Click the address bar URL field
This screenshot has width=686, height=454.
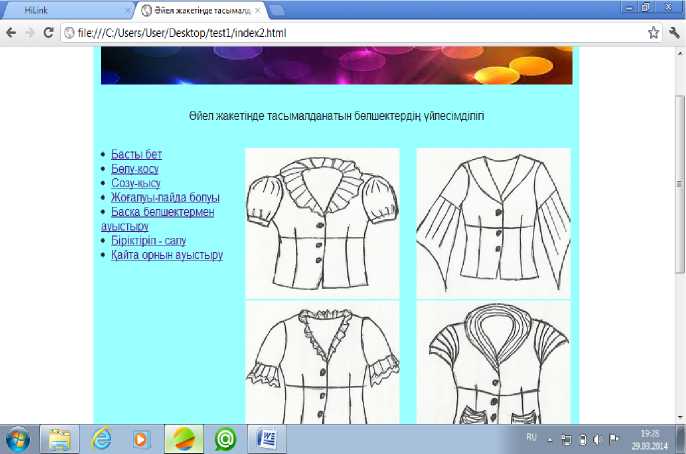click(x=350, y=32)
